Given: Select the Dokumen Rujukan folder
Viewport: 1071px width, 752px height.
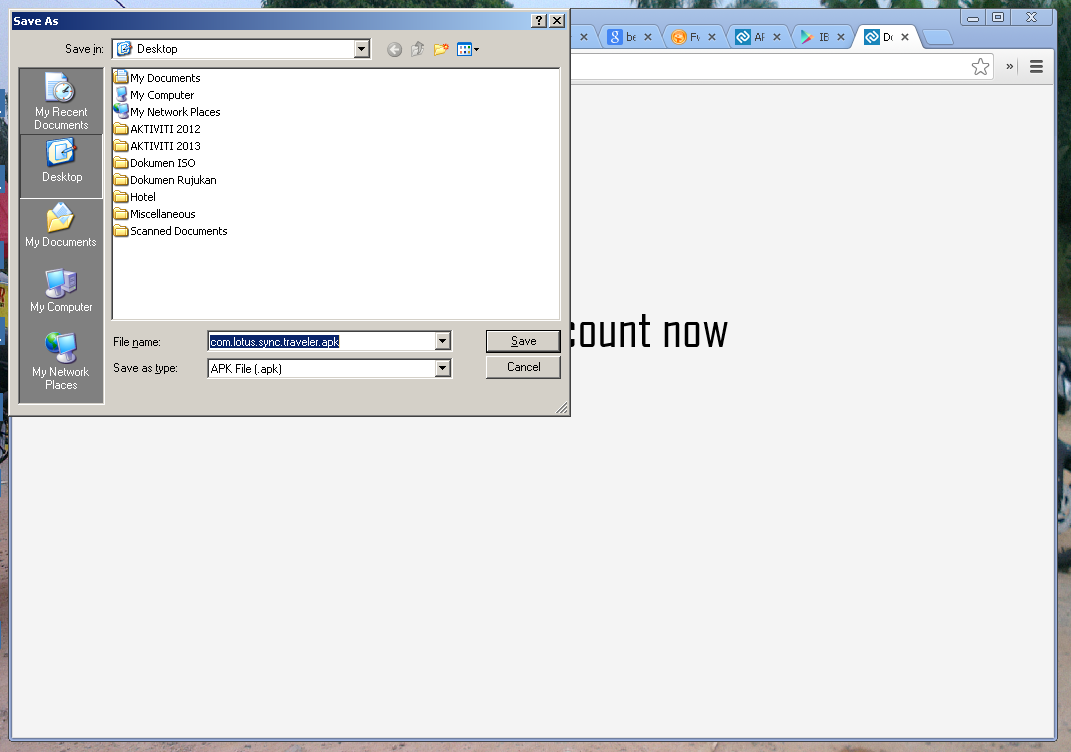Looking at the screenshot, I should (x=165, y=180).
